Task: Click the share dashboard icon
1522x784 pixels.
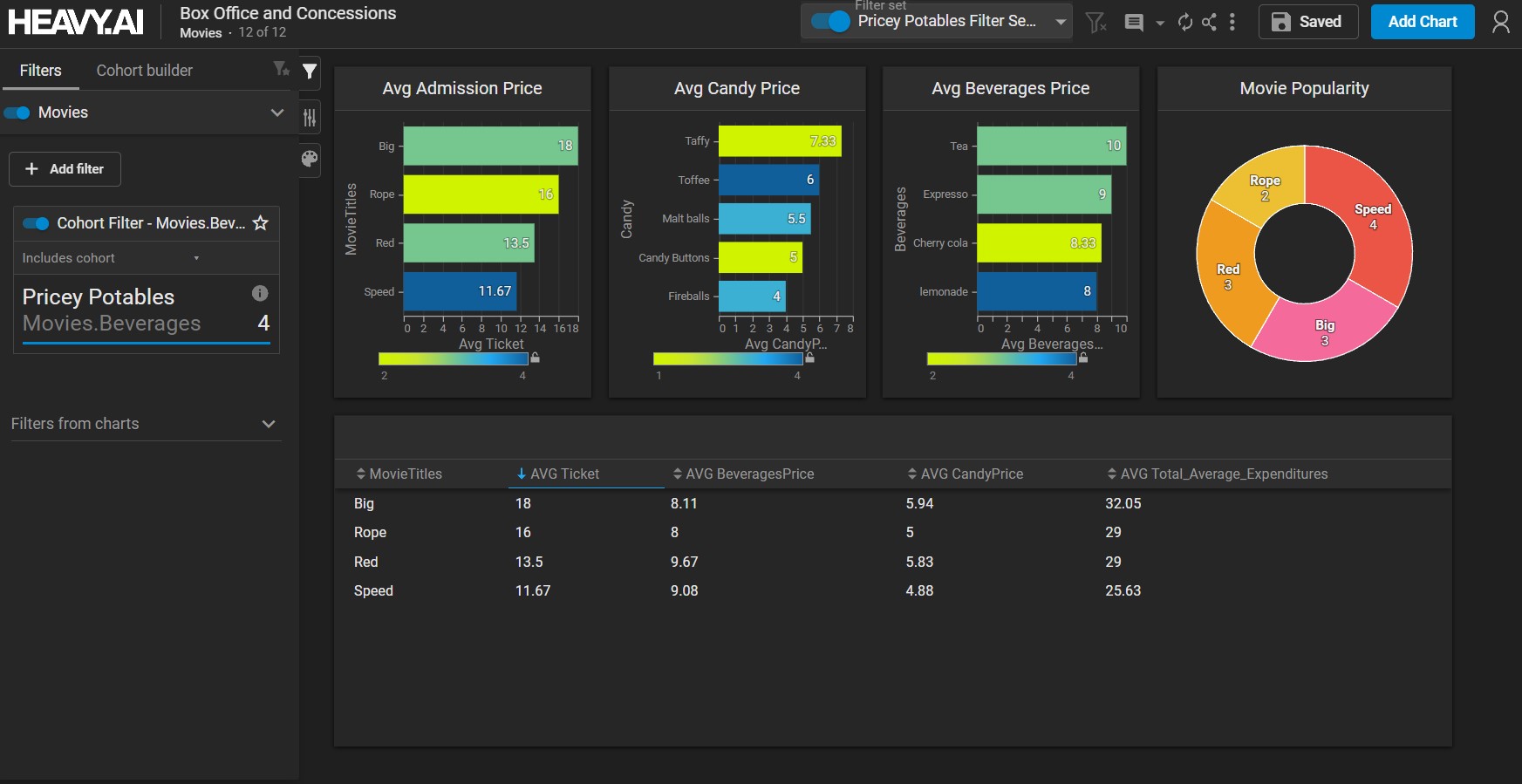Action: (1209, 22)
